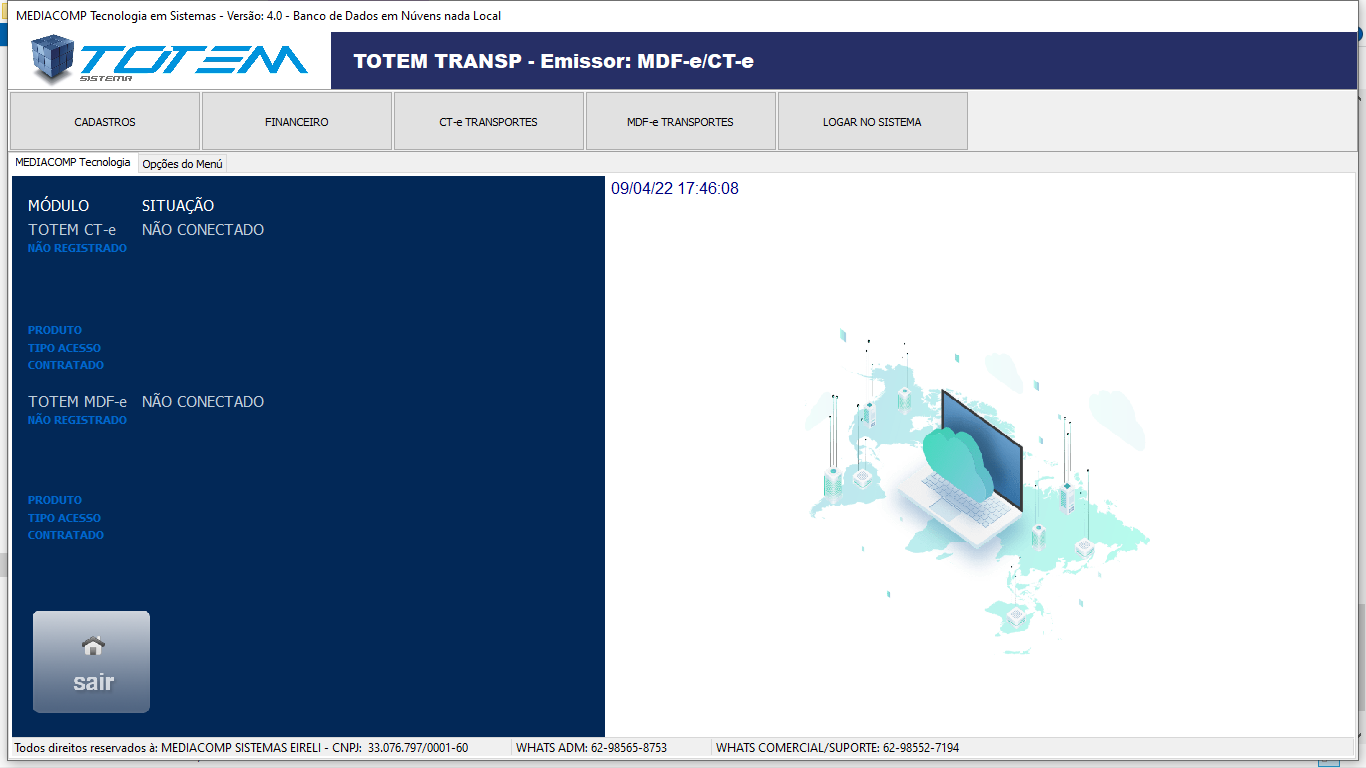Click WHATS COMERCIAL/SUPORTE phone number

tap(921, 748)
